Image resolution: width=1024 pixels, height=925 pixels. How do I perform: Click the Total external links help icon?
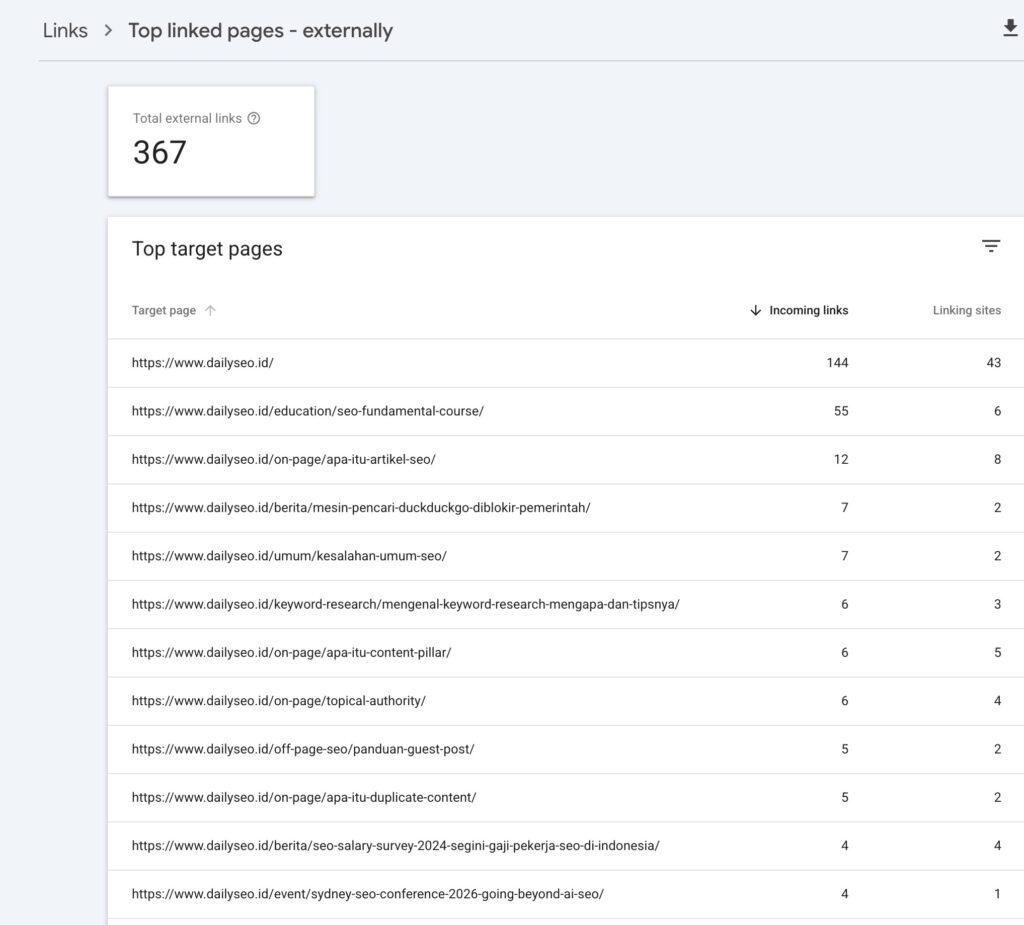(254, 118)
